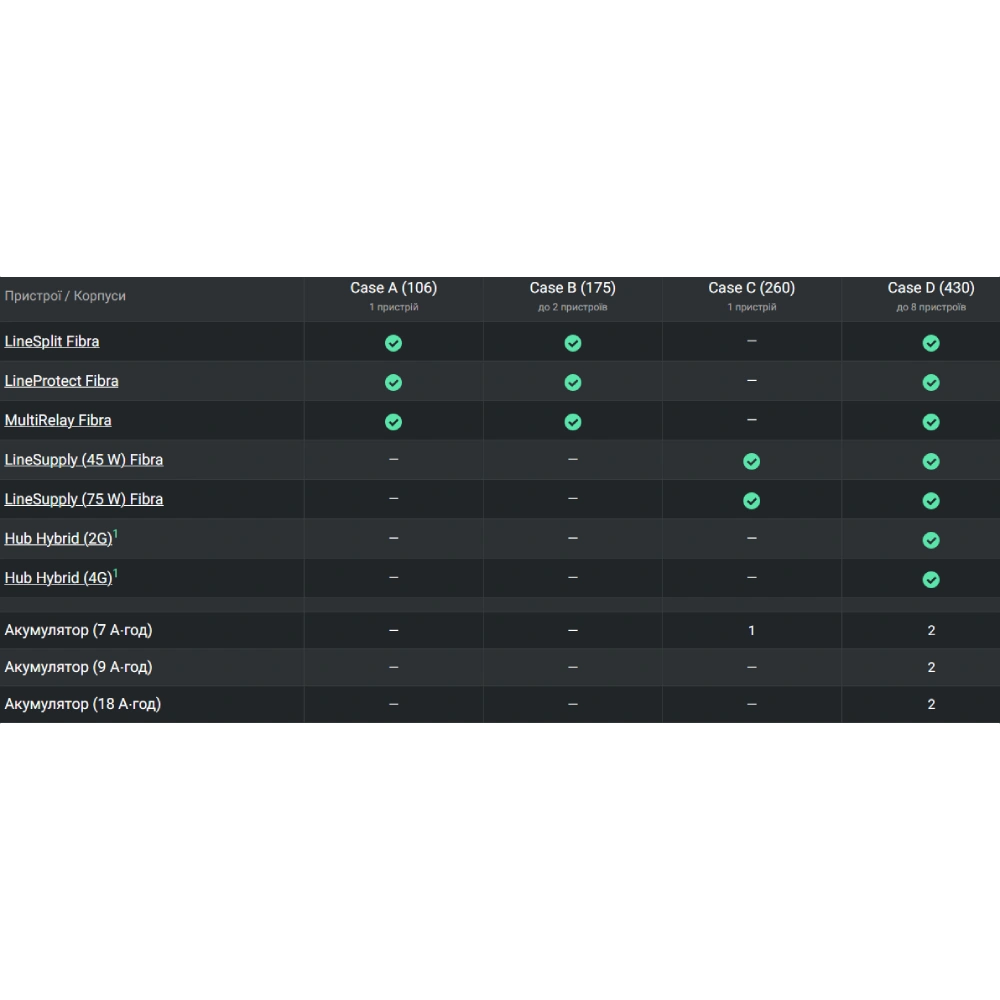Click checkmark for LineSupply (45 W) in Case C
This screenshot has width=1000, height=1000.
(x=752, y=462)
